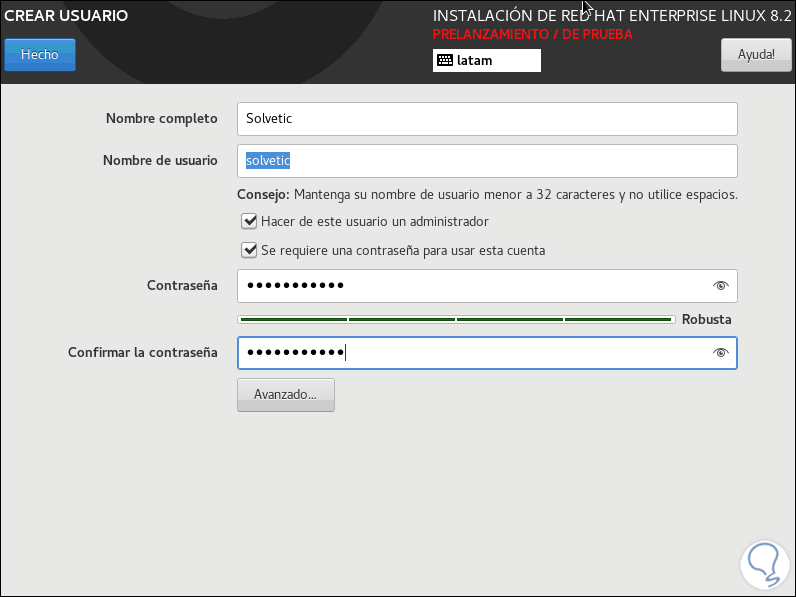Click the blue Hecho button

coord(40,55)
